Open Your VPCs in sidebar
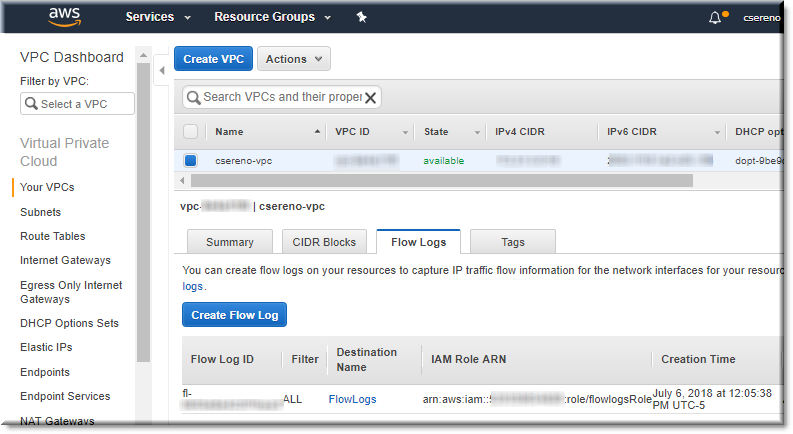793x434 pixels. pyautogui.click(x=47, y=187)
